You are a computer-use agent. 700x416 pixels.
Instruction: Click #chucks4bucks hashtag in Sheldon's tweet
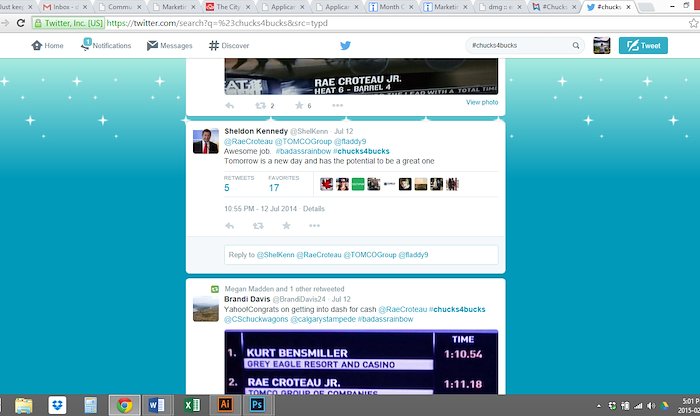[361, 151]
